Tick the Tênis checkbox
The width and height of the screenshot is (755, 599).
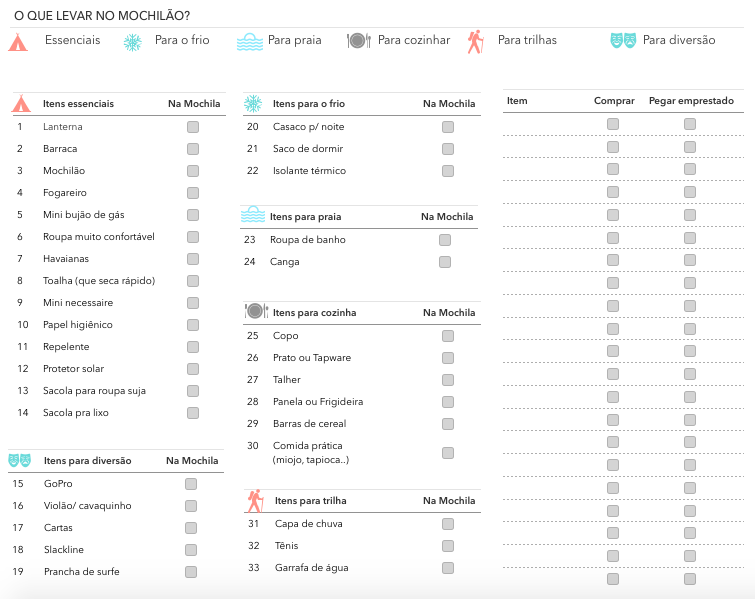coord(448,546)
